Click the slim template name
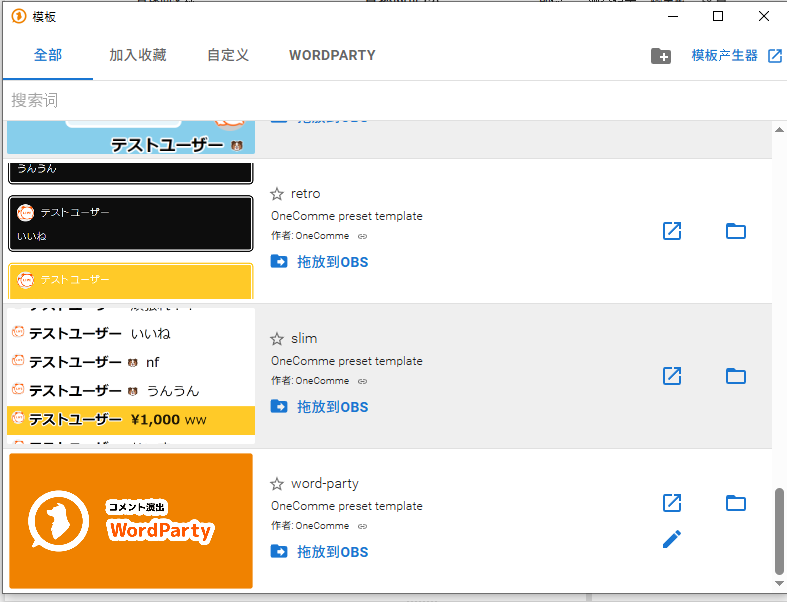787x602 pixels. click(304, 339)
